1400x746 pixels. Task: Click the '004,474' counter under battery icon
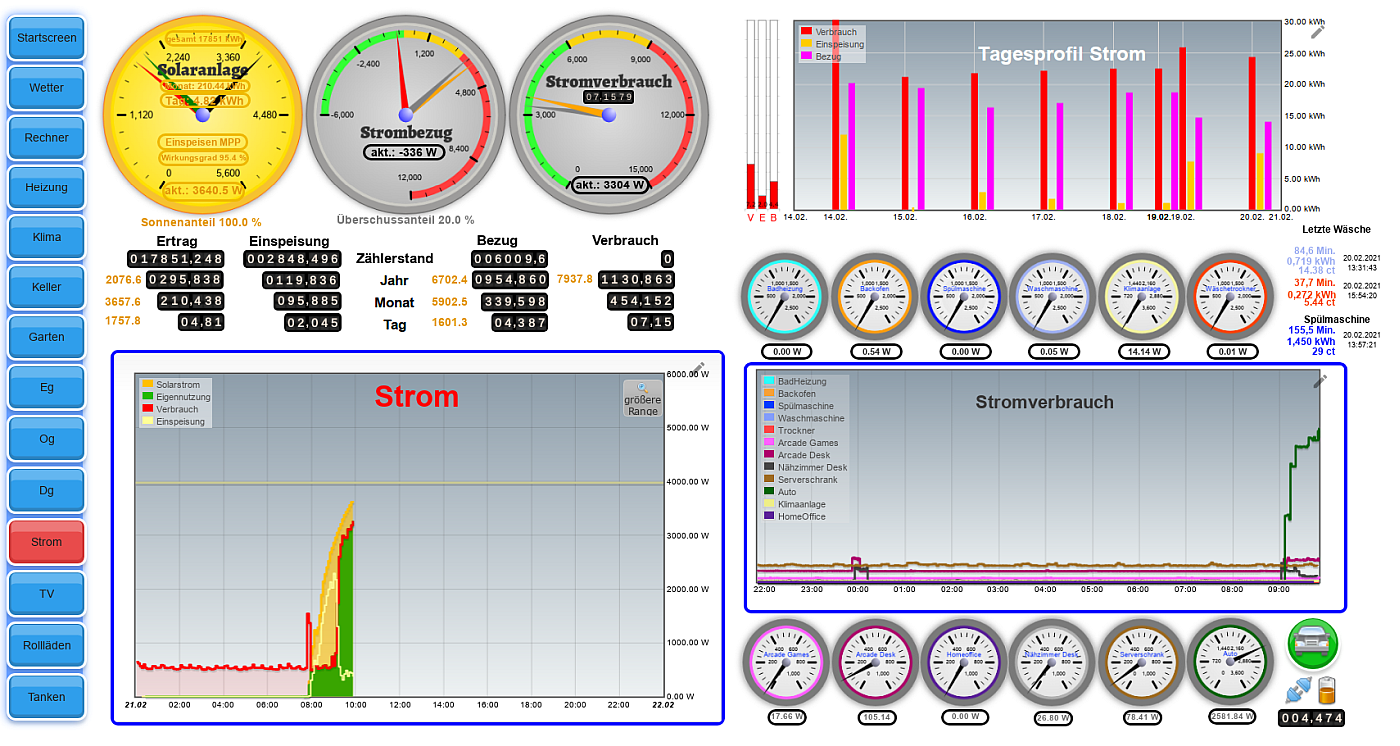click(x=1312, y=718)
